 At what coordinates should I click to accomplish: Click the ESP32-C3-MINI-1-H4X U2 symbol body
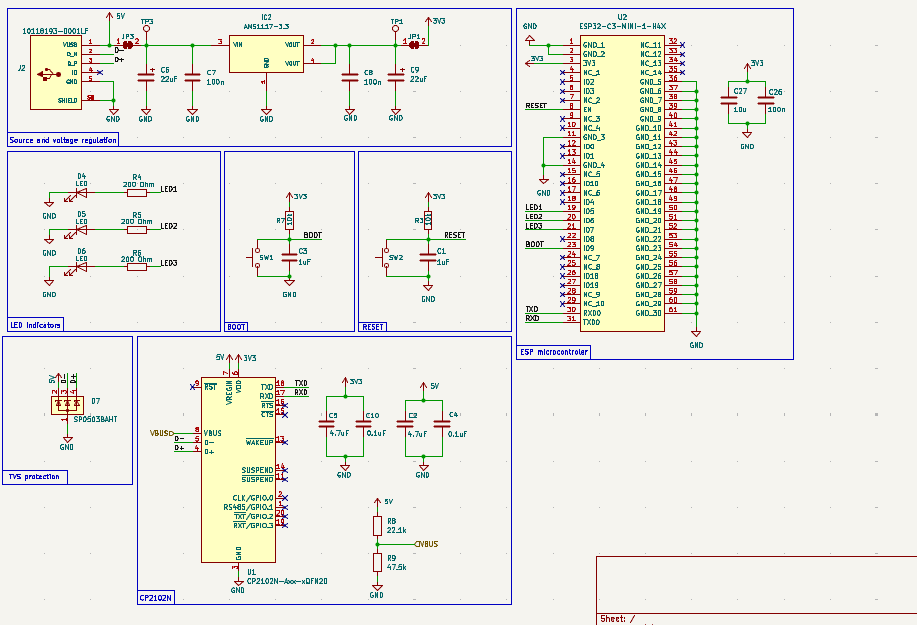[x=622, y=184]
